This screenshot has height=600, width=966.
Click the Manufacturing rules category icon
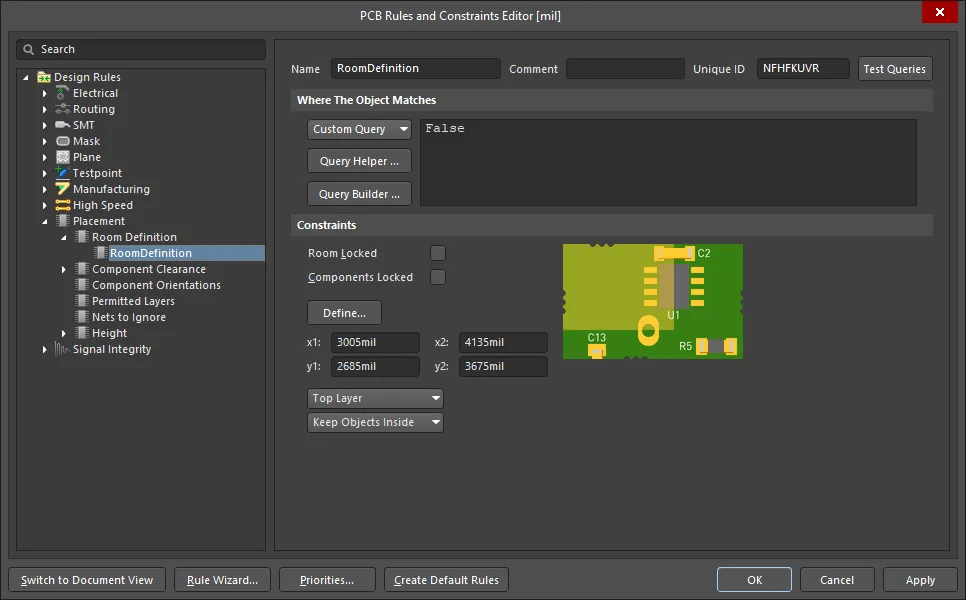click(62, 189)
